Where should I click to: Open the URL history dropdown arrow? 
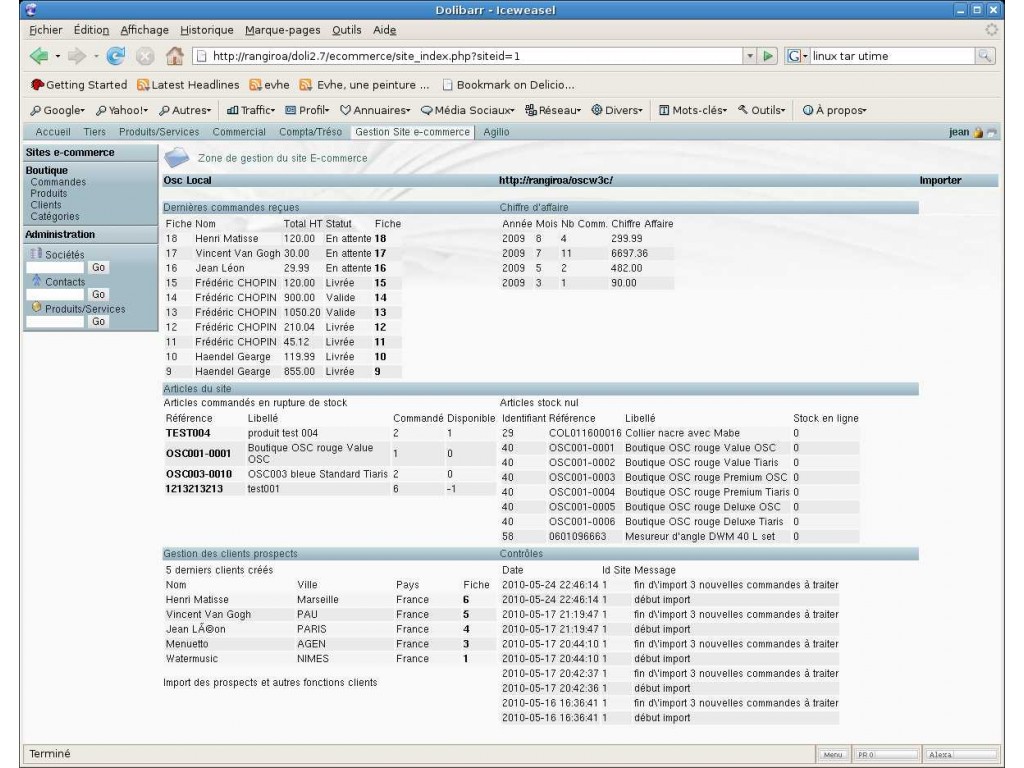751,56
